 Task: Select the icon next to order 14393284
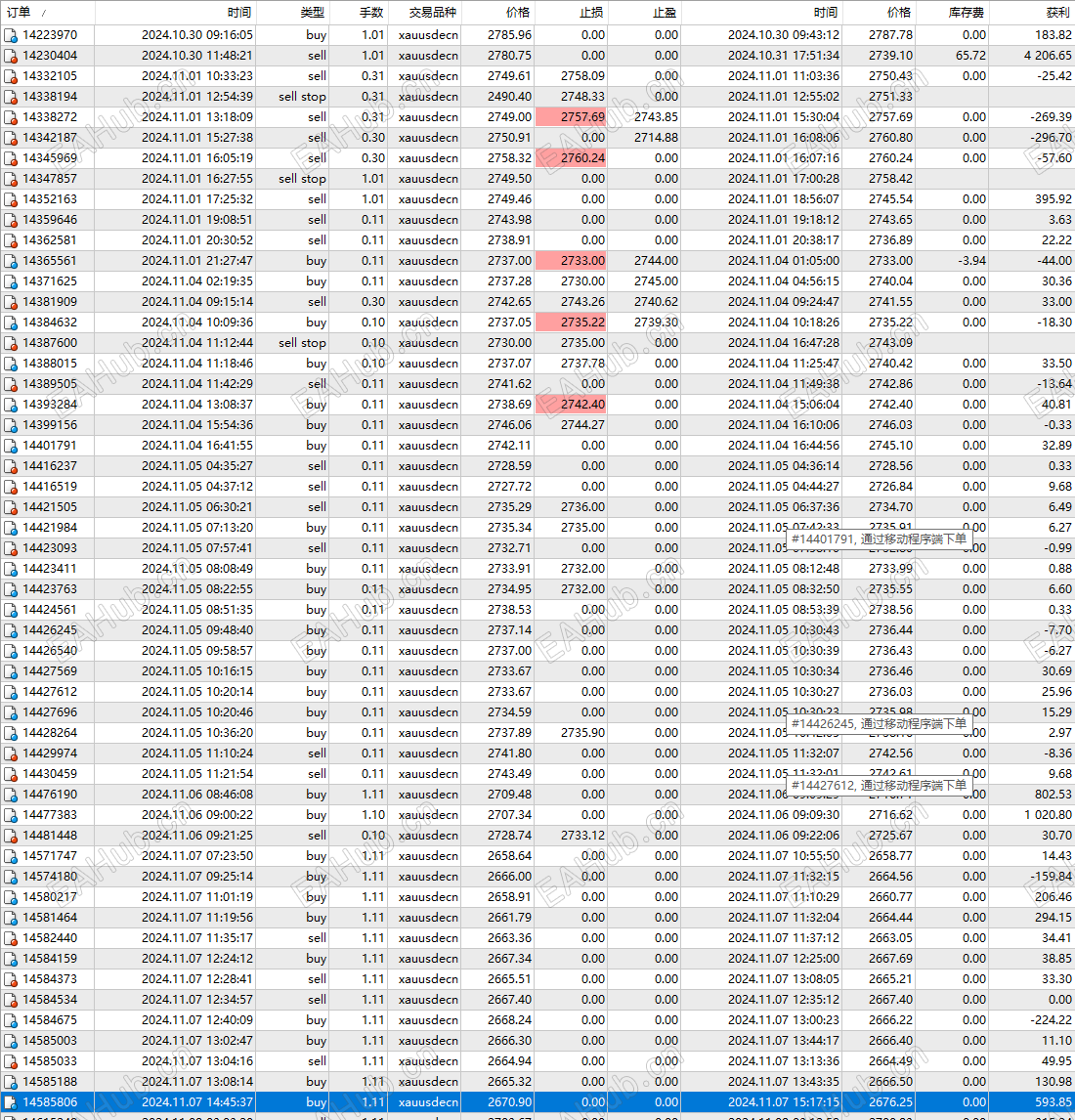tap(10, 405)
